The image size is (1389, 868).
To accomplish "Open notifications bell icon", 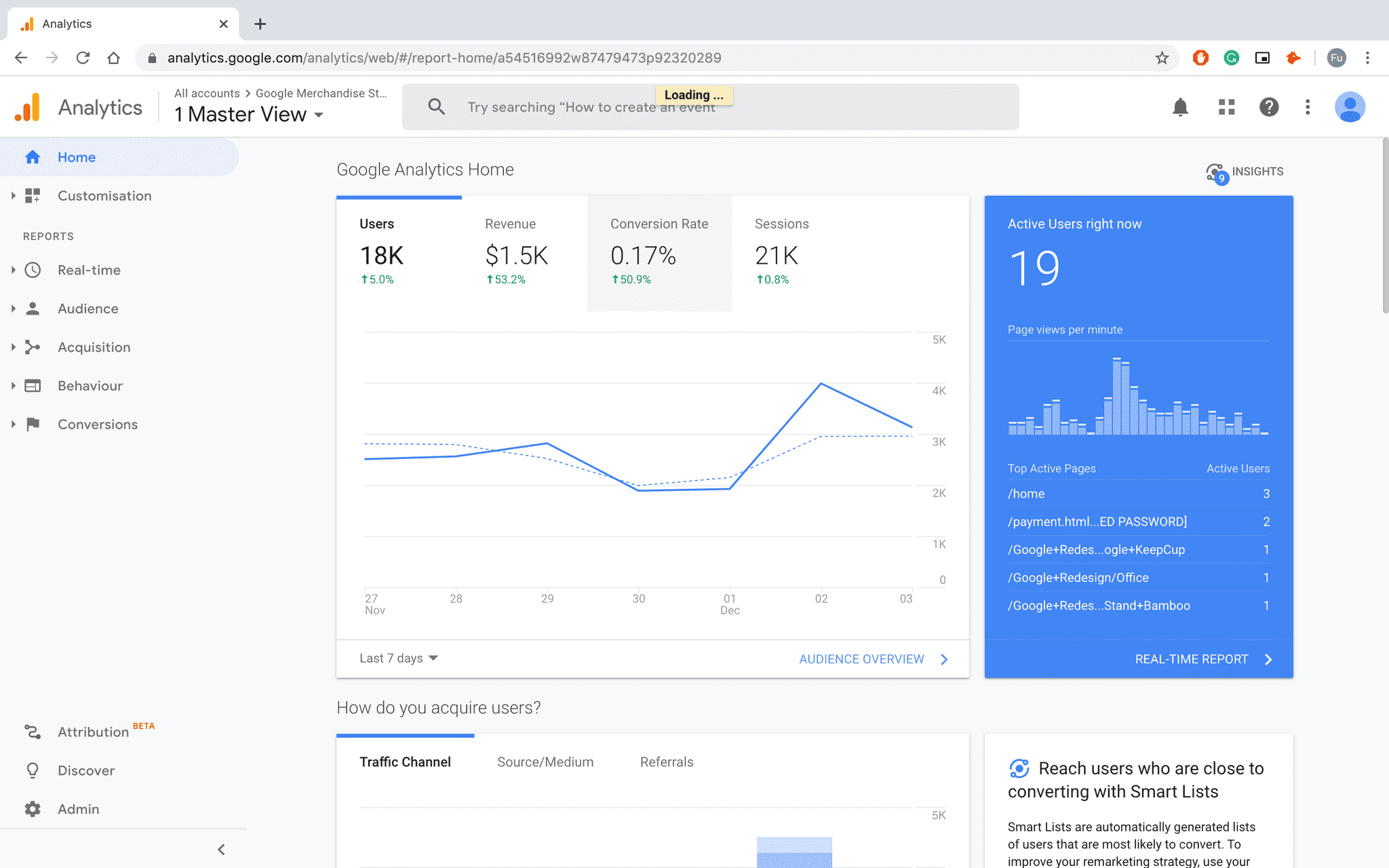I will [x=1180, y=107].
